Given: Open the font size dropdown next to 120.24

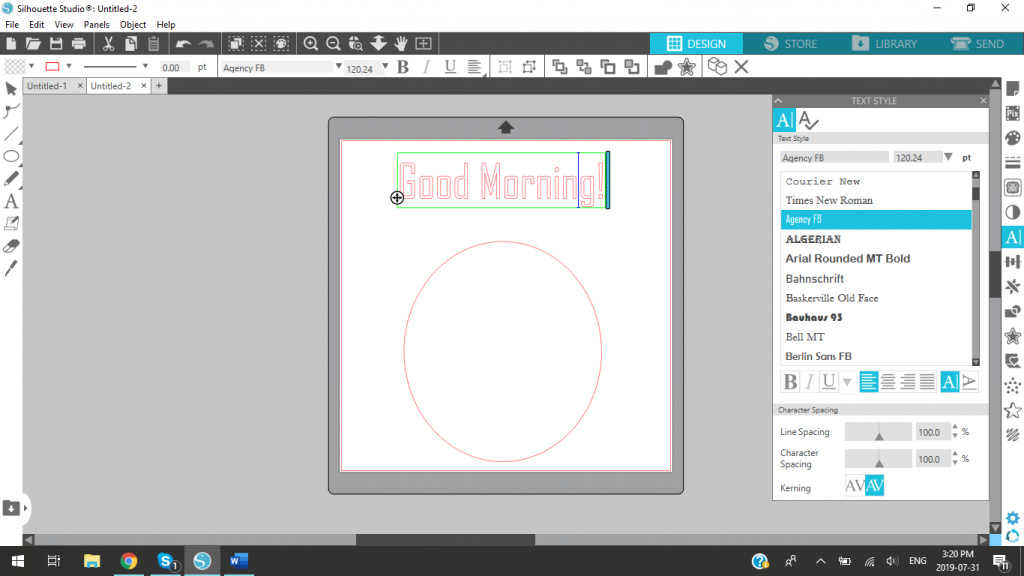Looking at the screenshot, I should click(x=383, y=66).
